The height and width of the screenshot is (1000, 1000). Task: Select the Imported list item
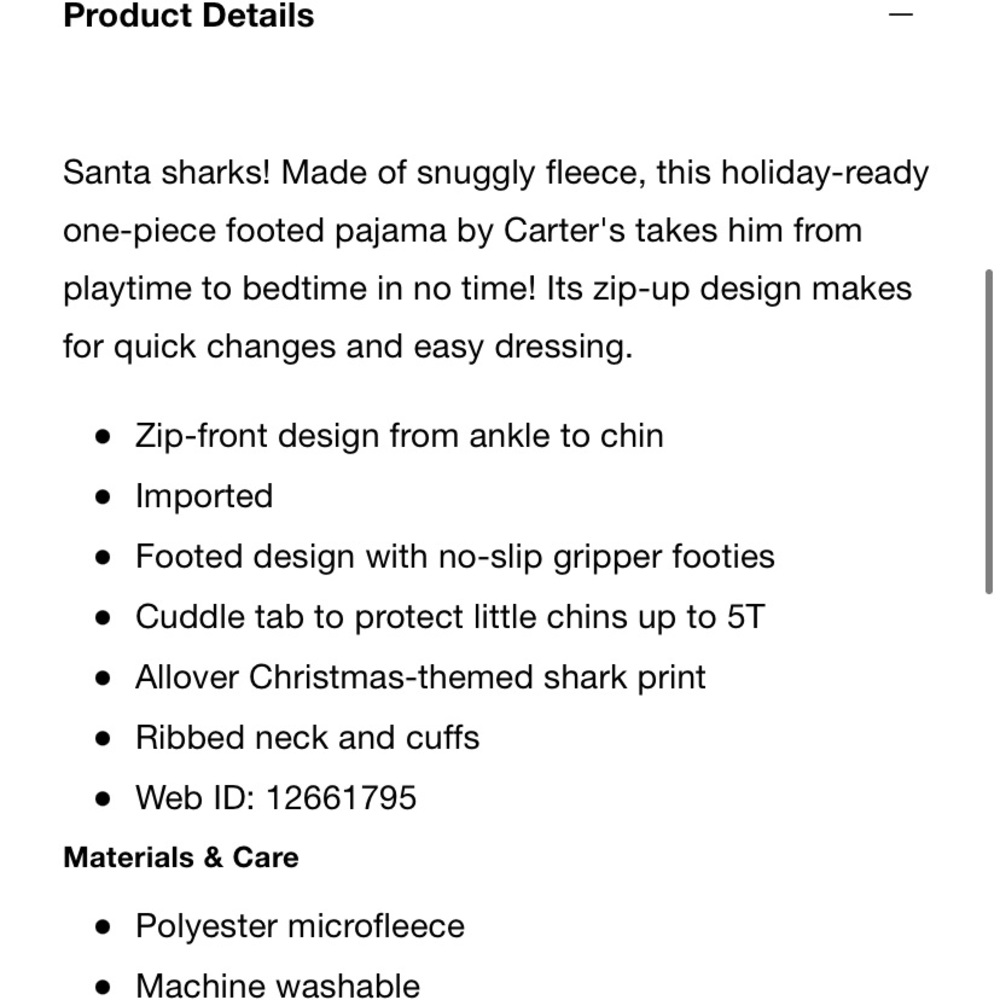204,496
